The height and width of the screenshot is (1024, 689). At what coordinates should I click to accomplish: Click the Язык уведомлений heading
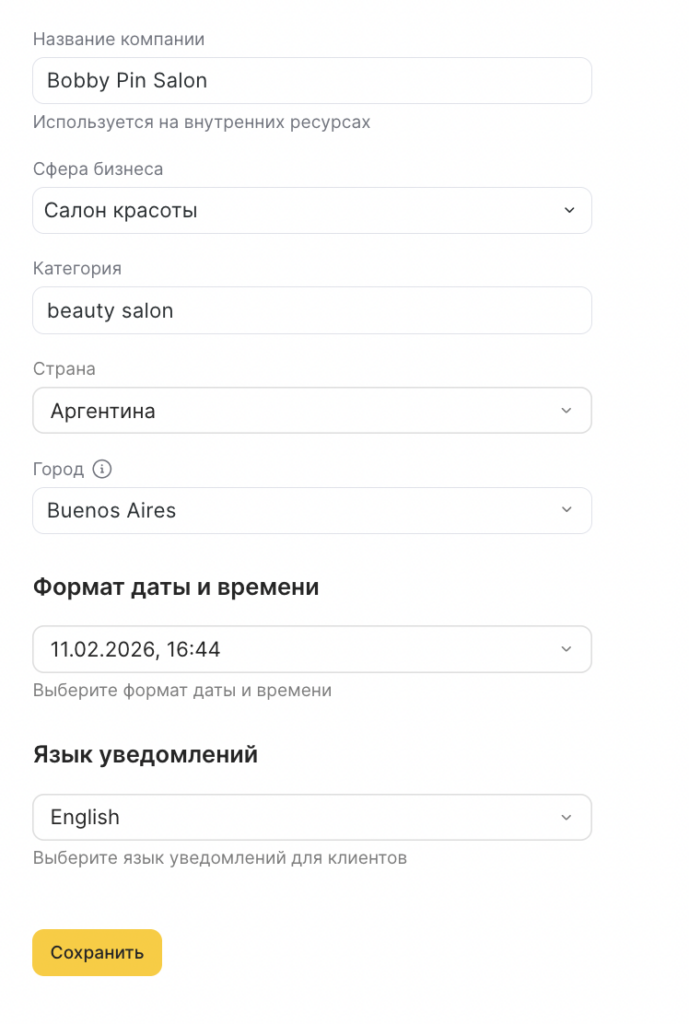pos(145,755)
